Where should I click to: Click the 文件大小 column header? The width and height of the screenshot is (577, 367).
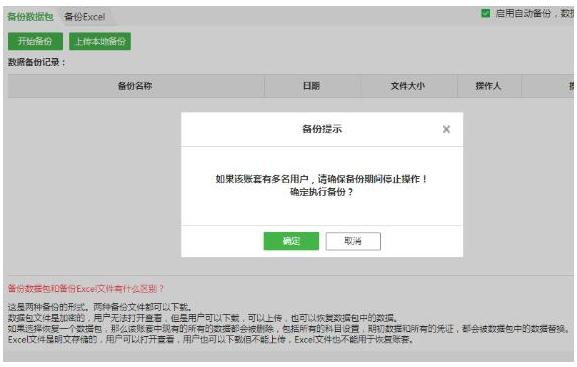[x=408, y=86]
